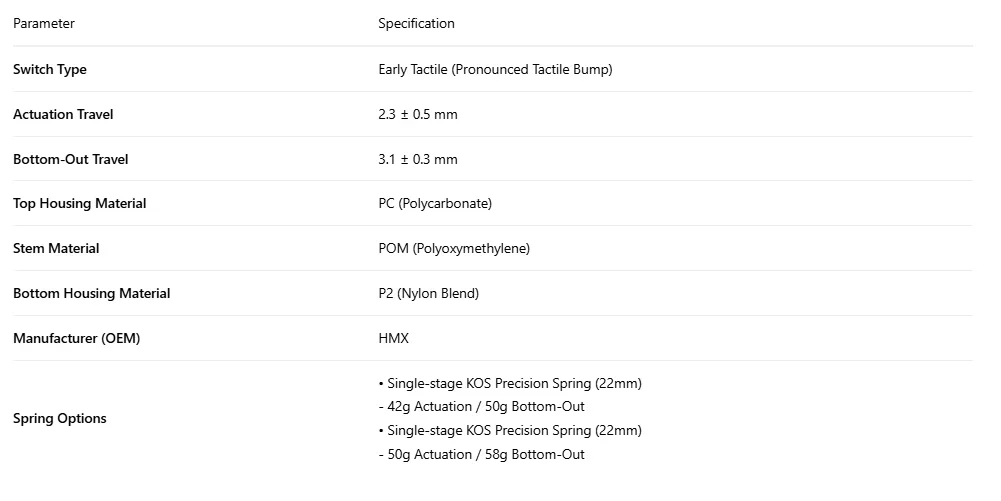
Task: Click the HMX manufacturer value
Action: [x=393, y=338]
